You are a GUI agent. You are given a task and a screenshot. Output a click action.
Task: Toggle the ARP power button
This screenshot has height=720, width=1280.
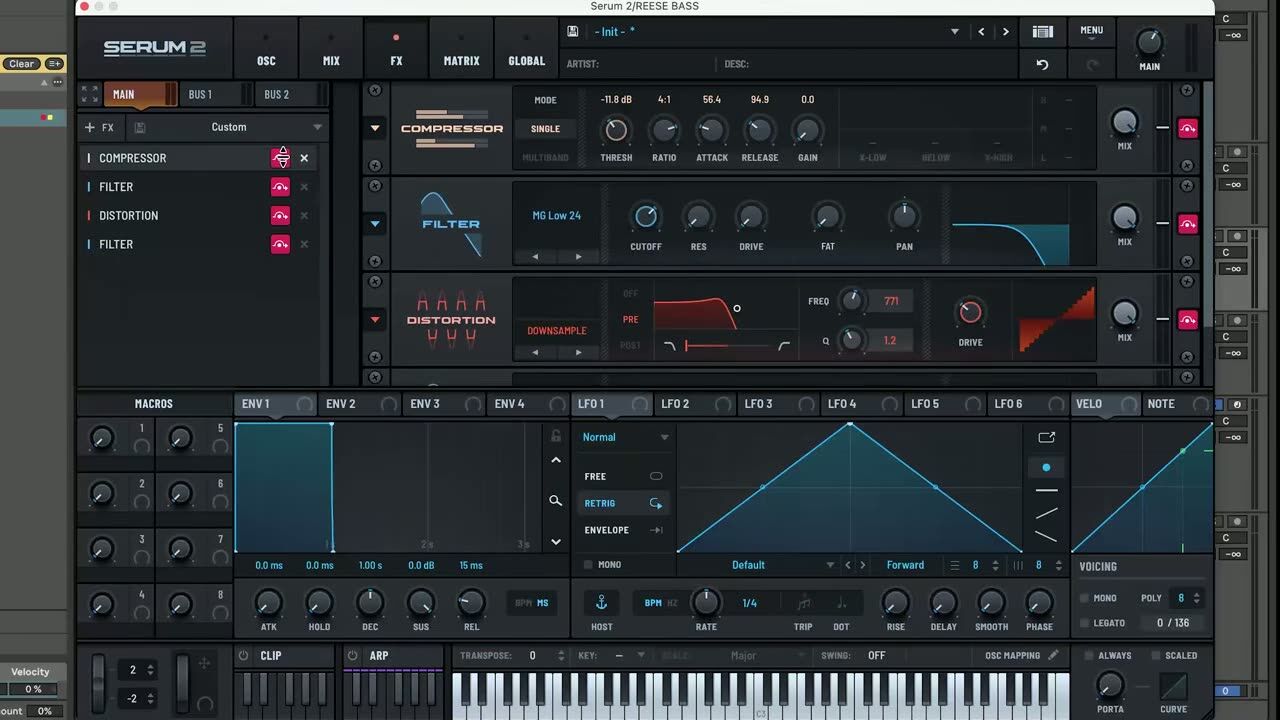click(352, 656)
